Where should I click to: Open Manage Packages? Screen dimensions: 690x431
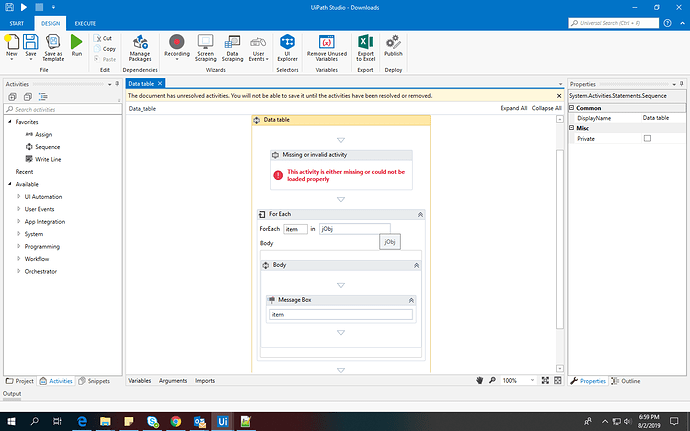(140, 48)
